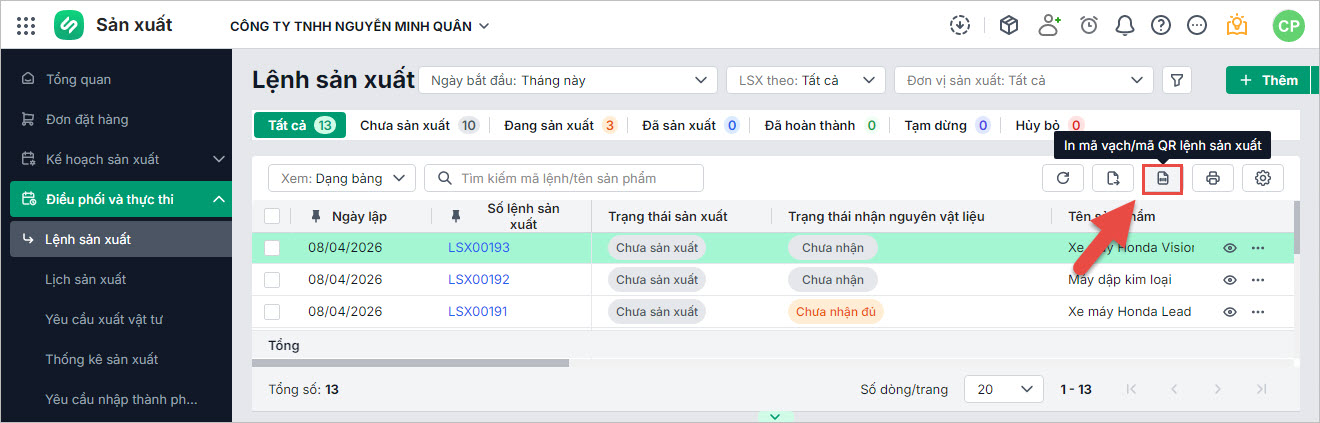
Task: Open table settings gear icon
Action: [1263, 179]
